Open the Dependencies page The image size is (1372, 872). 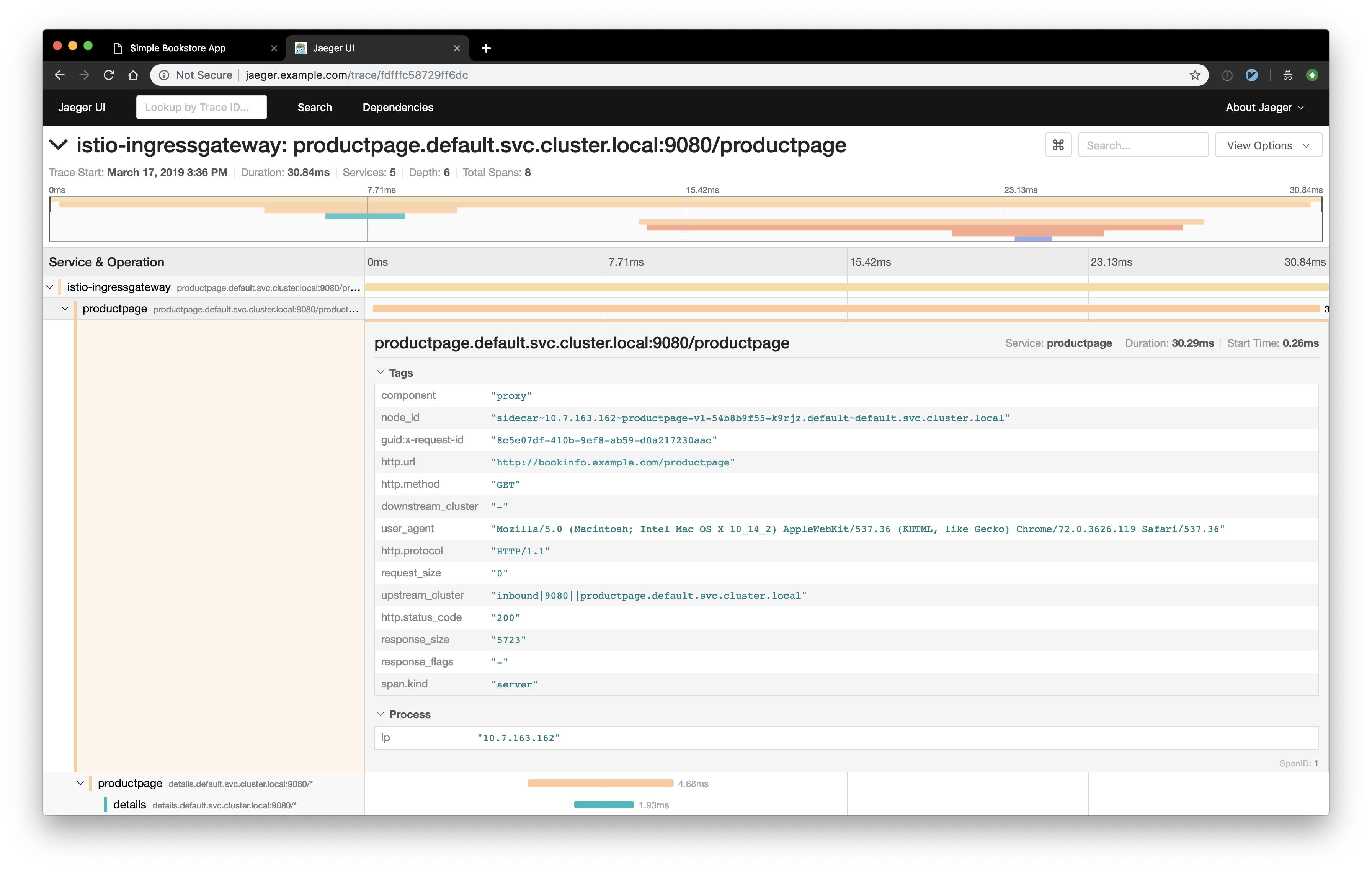(x=398, y=108)
